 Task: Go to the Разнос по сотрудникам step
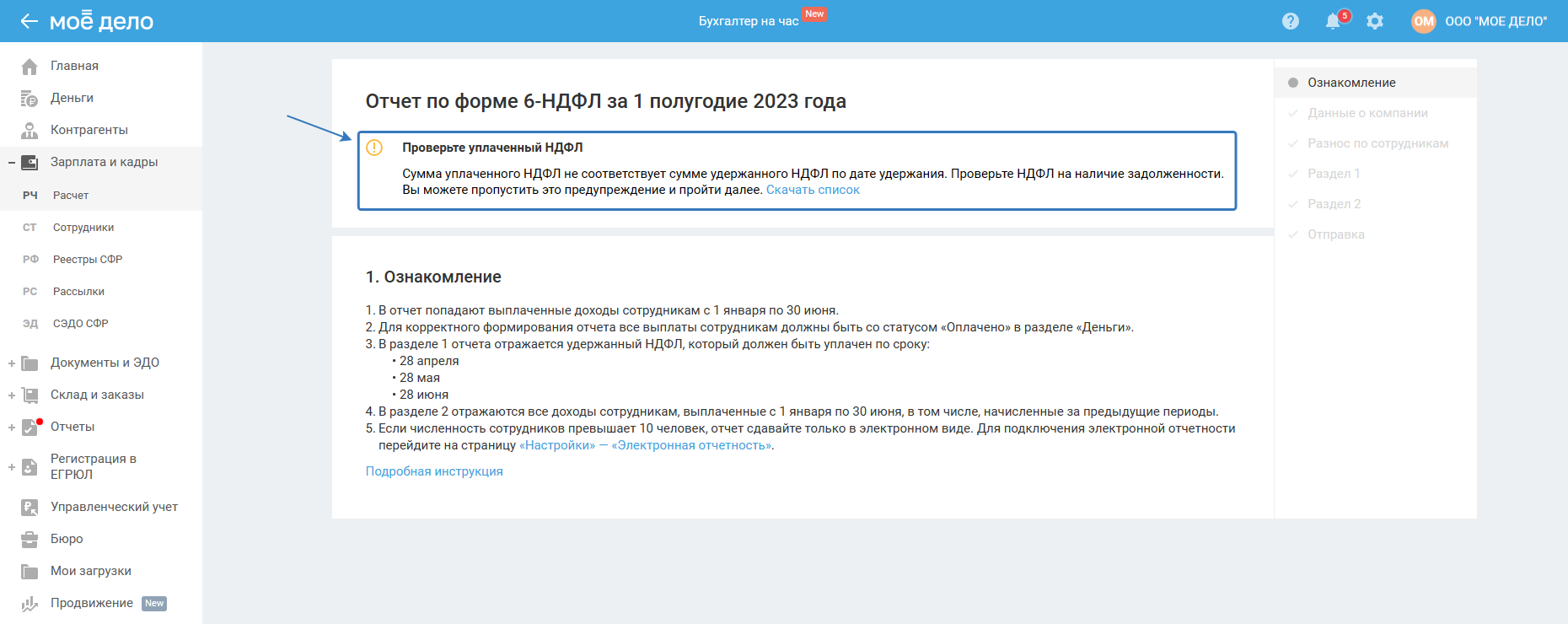click(x=1378, y=143)
